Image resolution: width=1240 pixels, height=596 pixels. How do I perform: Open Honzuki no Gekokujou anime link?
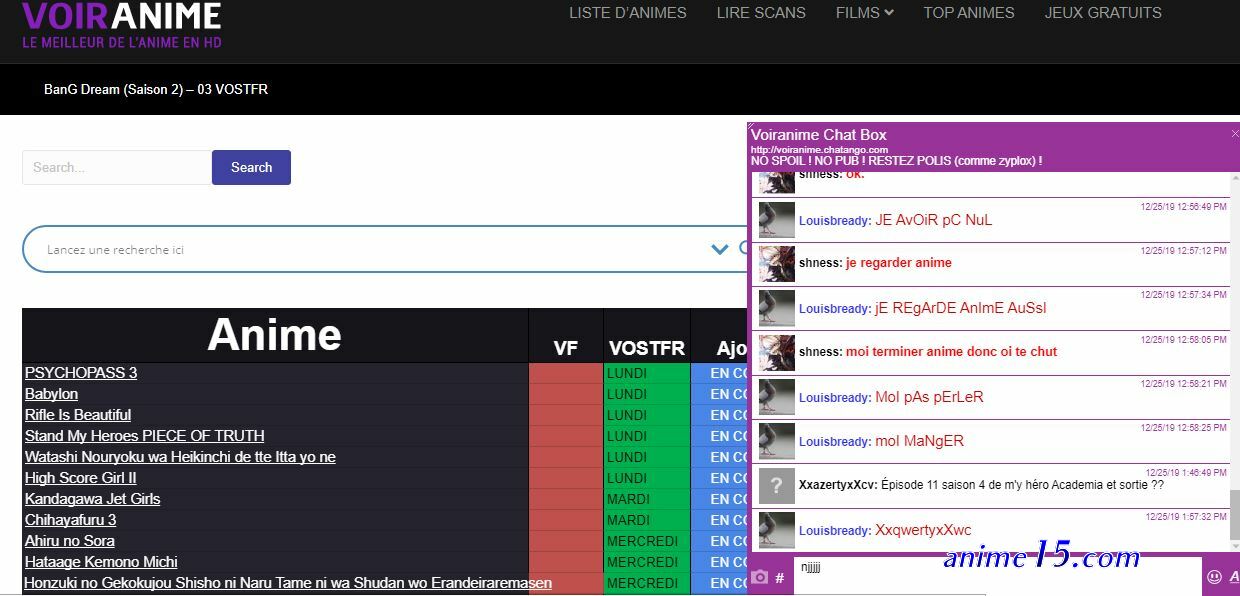[288, 583]
